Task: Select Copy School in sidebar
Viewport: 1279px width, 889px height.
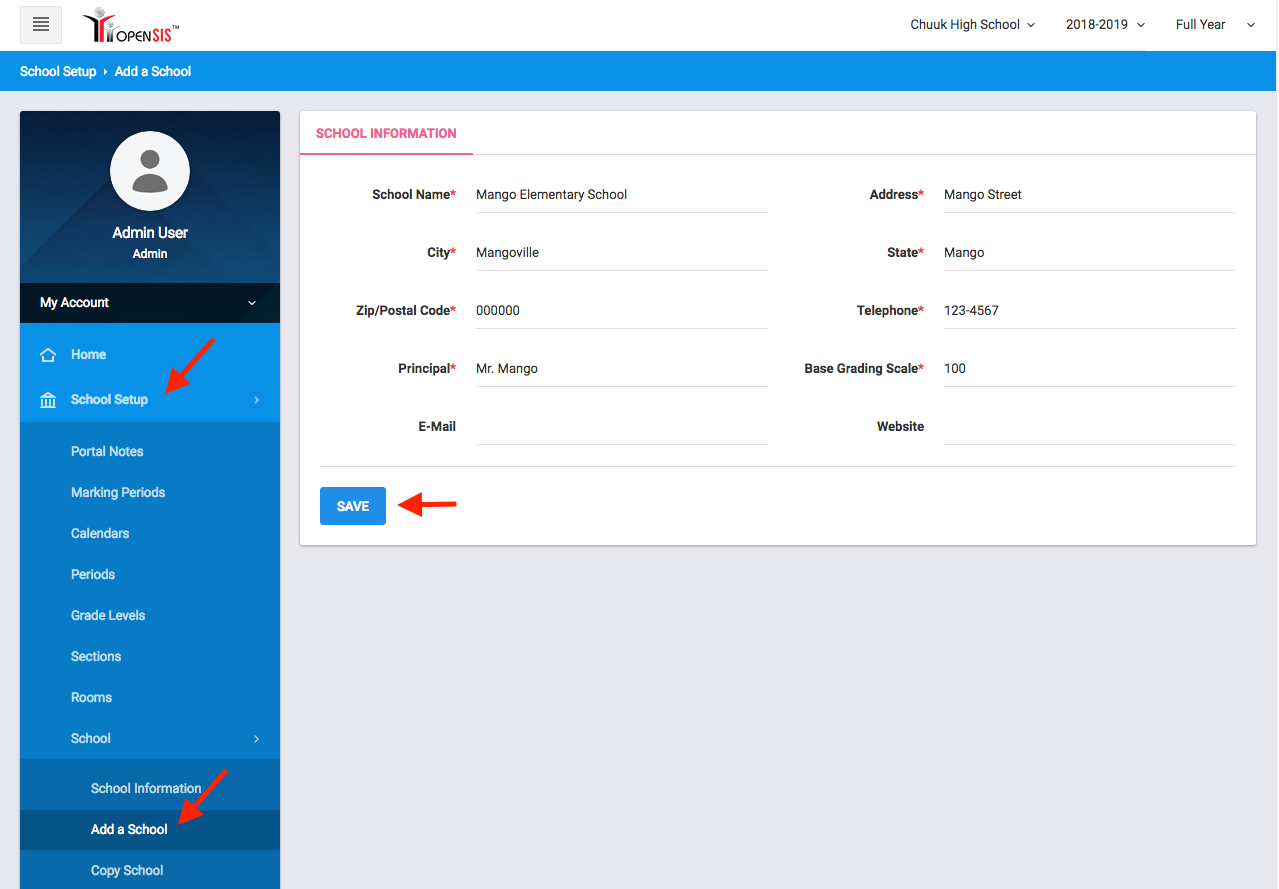Action: click(127, 870)
